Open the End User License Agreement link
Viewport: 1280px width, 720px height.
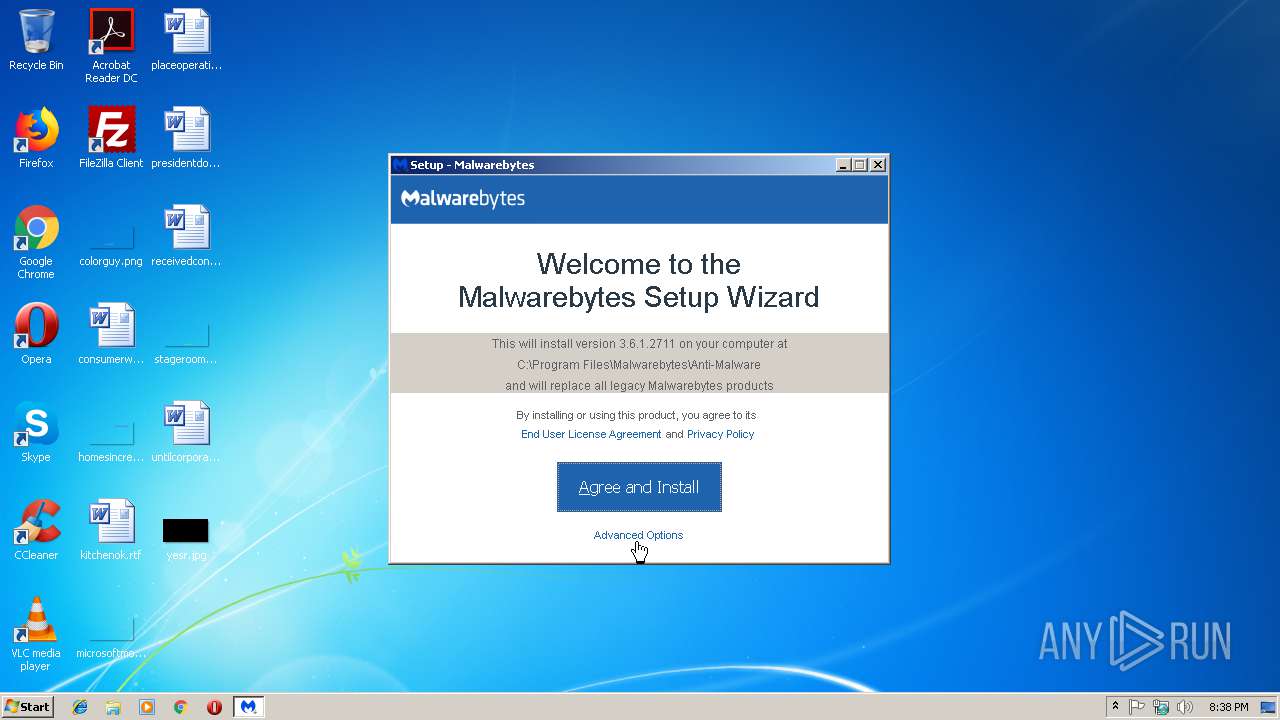coord(591,434)
